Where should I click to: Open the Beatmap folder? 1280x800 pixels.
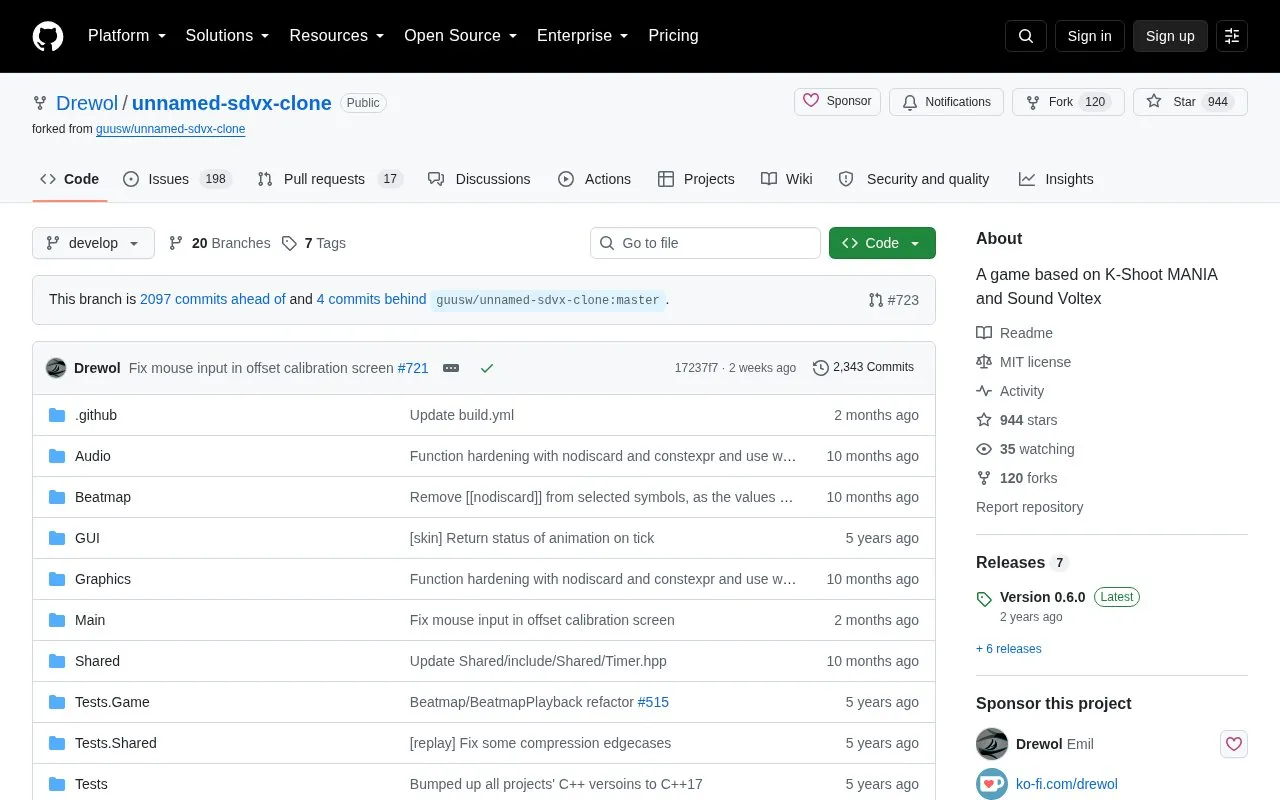pyautogui.click(x=103, y=497)
